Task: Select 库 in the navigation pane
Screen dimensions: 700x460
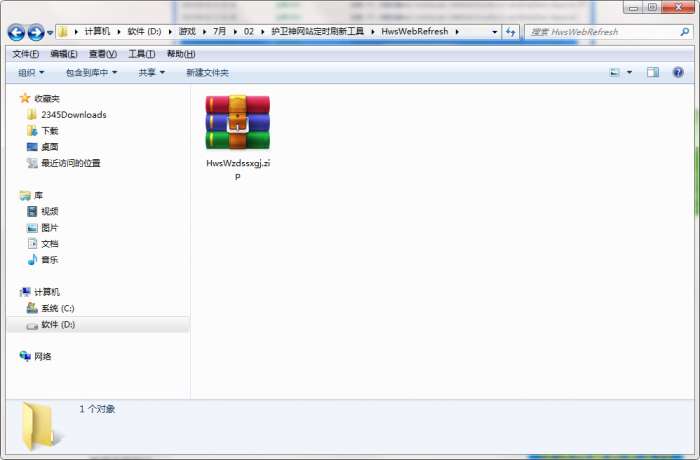Action: point(38,195)
